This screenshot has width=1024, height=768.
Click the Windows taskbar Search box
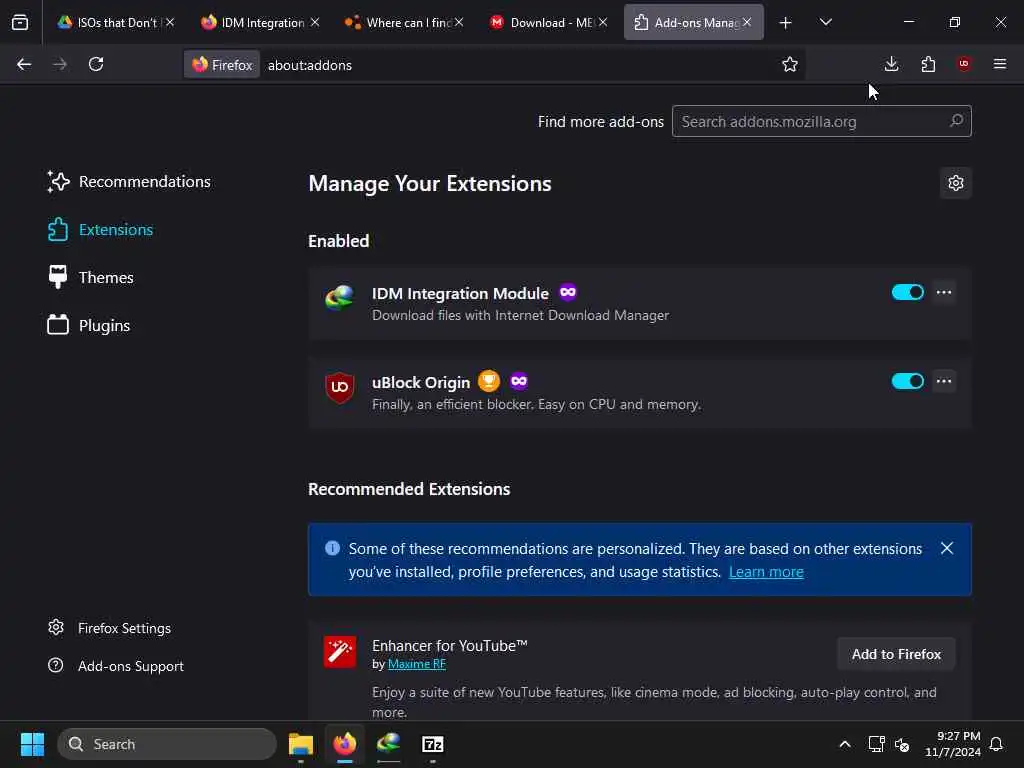coord(167,744)
